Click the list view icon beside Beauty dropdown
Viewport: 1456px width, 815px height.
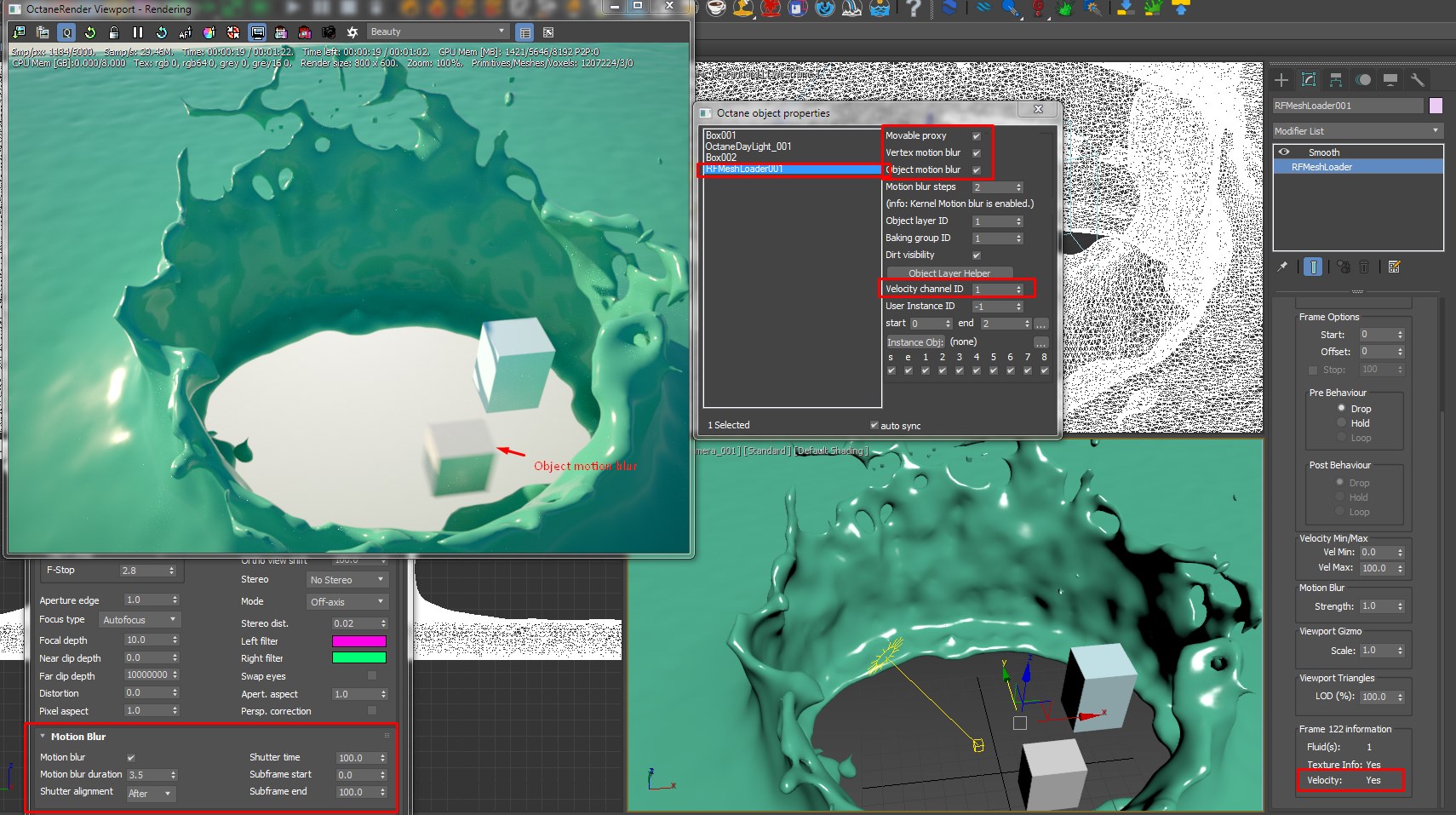525,32
